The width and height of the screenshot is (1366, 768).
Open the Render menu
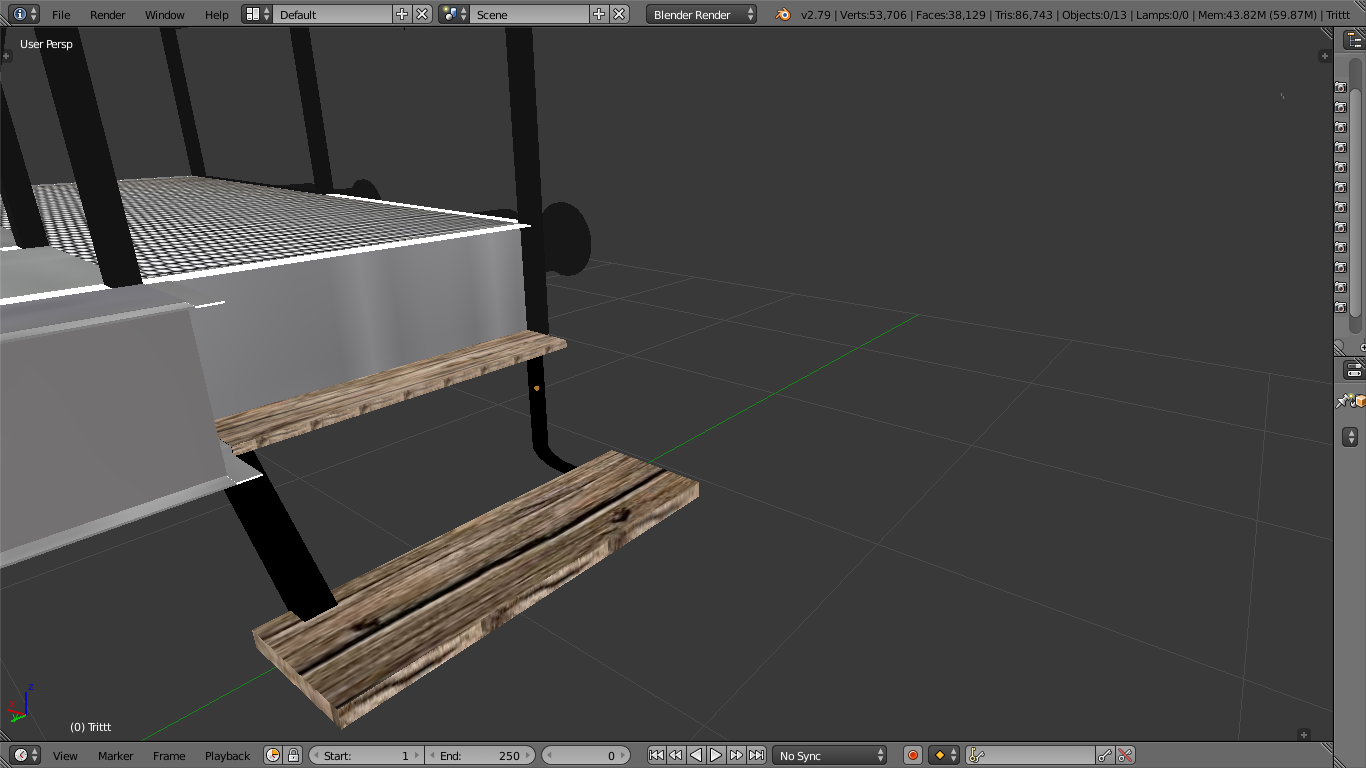click(108, 15)
